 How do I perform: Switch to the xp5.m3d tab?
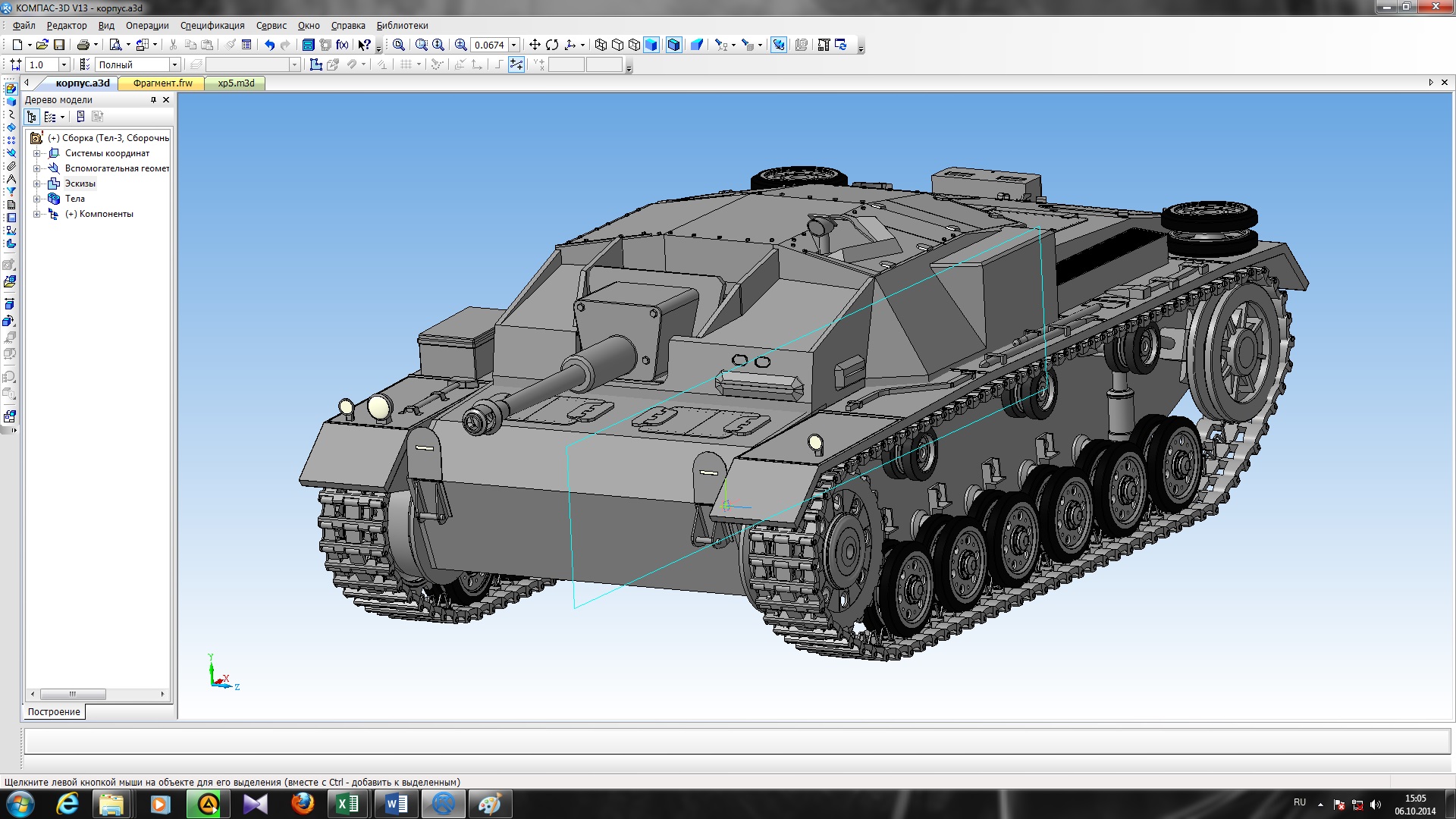(x=236, y=83)
